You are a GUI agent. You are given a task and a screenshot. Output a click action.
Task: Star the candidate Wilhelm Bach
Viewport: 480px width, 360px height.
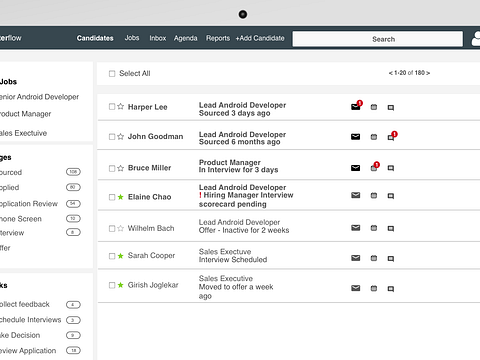pos(121,228)
